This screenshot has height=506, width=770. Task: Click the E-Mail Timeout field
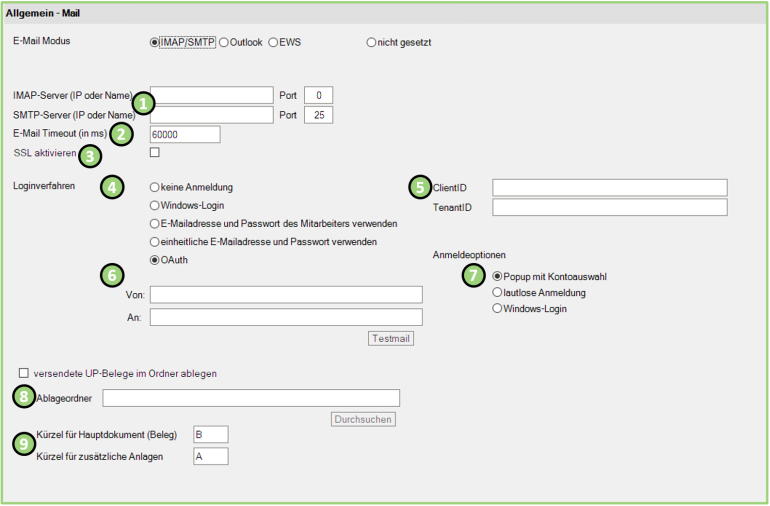pos(185,134)
